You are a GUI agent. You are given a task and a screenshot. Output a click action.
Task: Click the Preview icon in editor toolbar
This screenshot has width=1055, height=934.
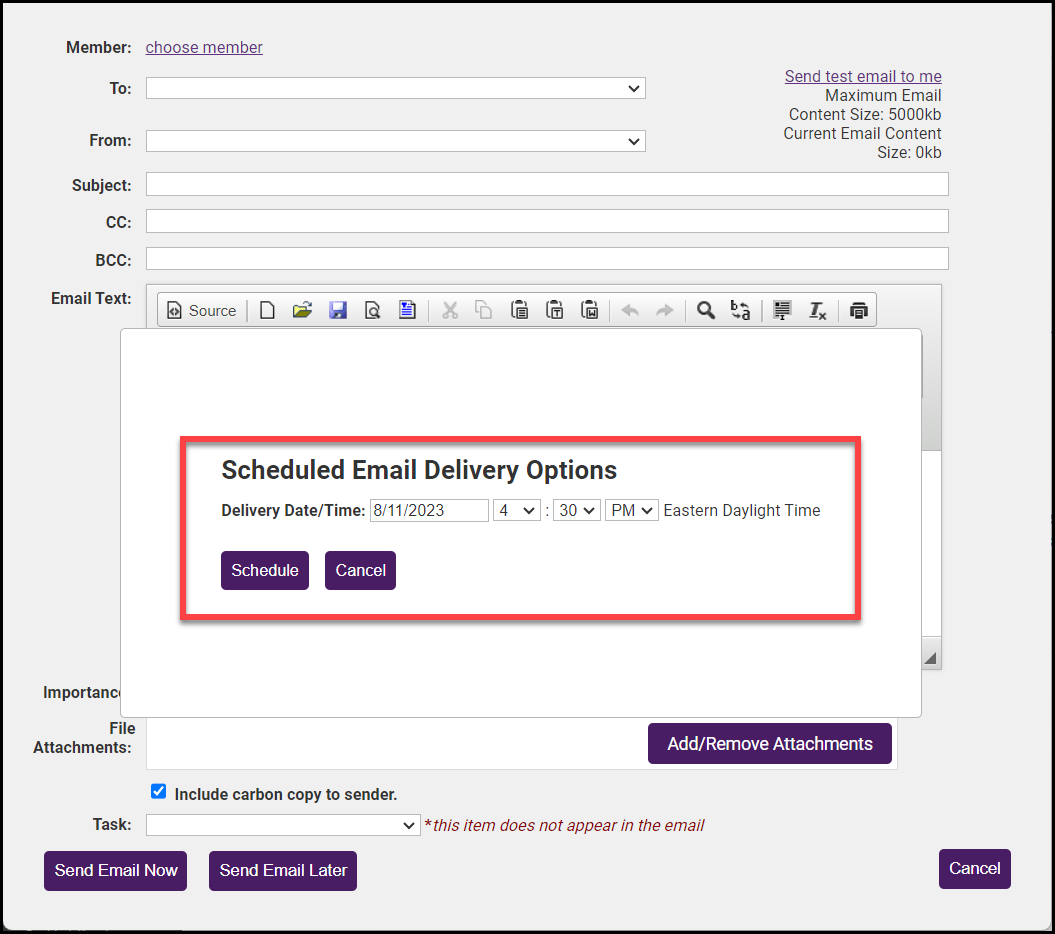coord(372,311)
